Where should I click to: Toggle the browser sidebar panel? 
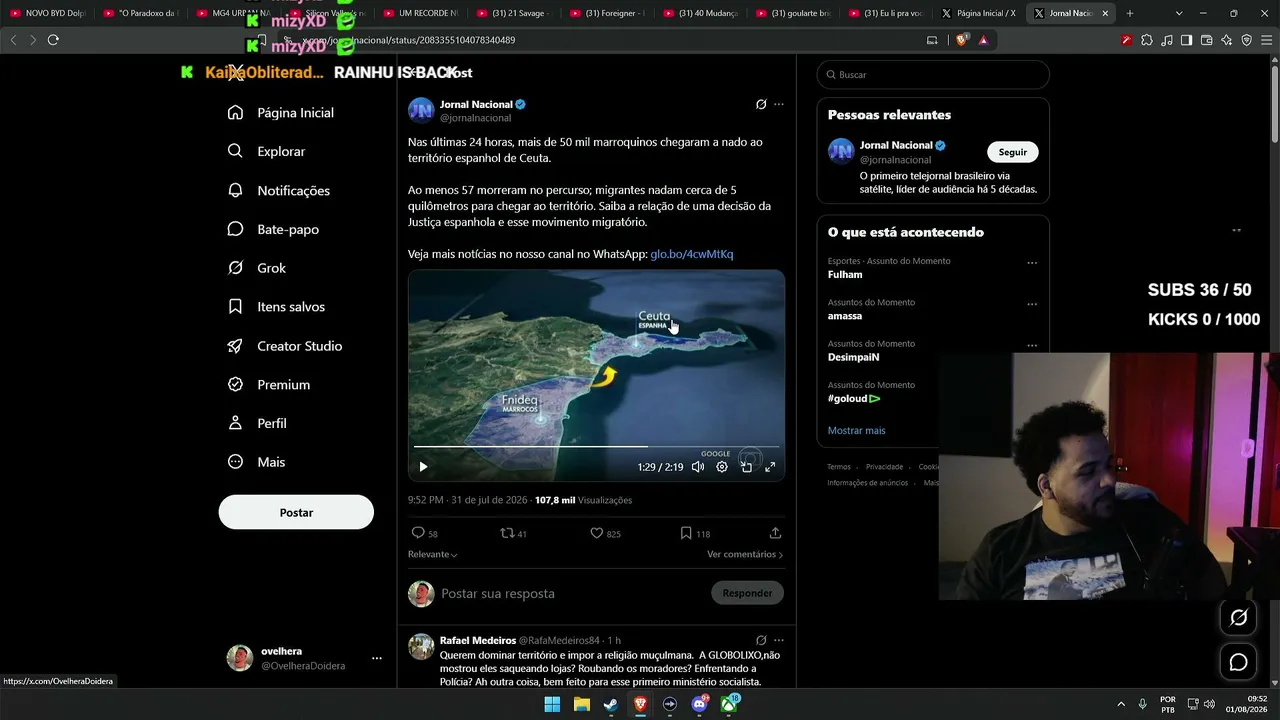tap(1186, 40)
